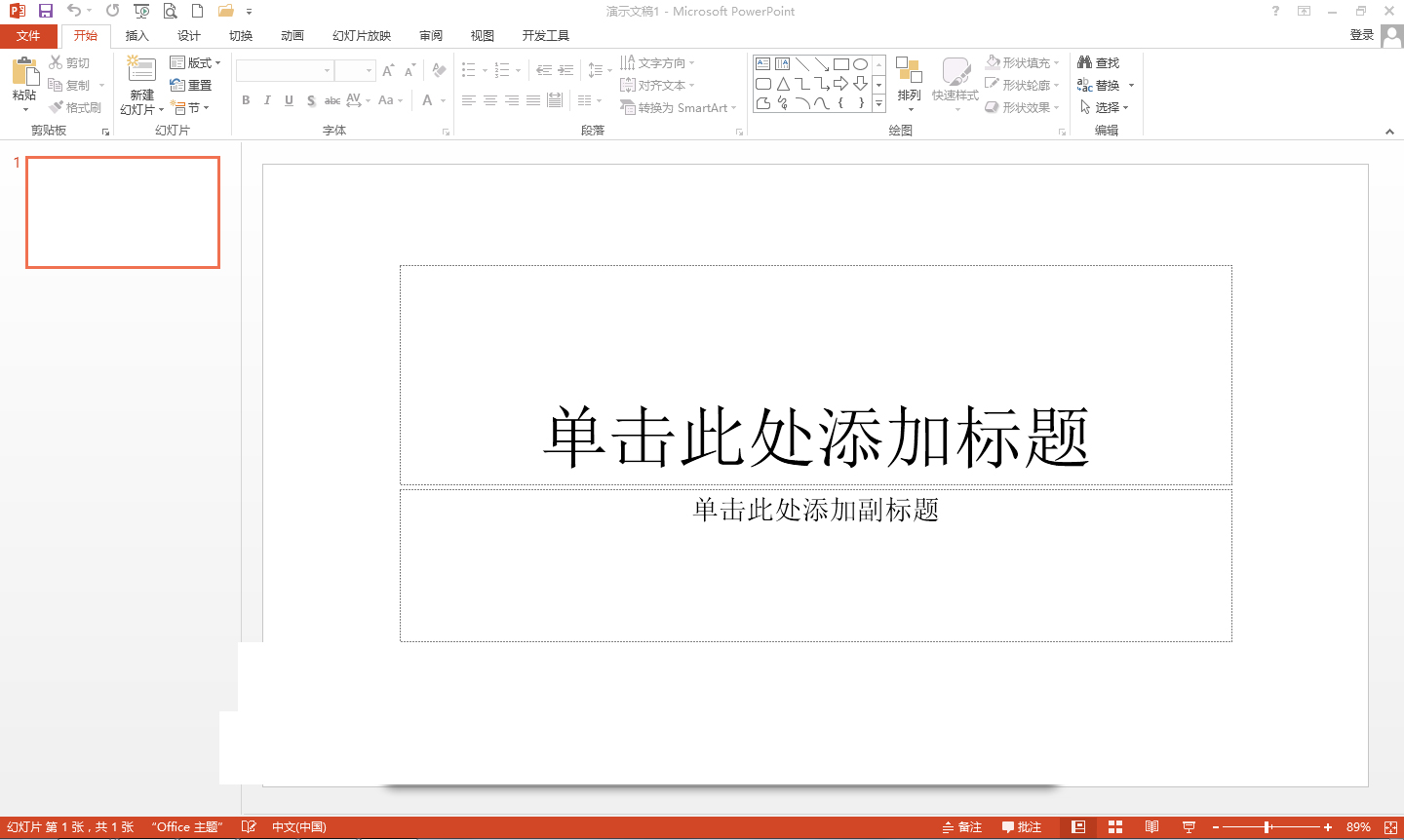Open the Section (节) dropdown

point(190,107)
